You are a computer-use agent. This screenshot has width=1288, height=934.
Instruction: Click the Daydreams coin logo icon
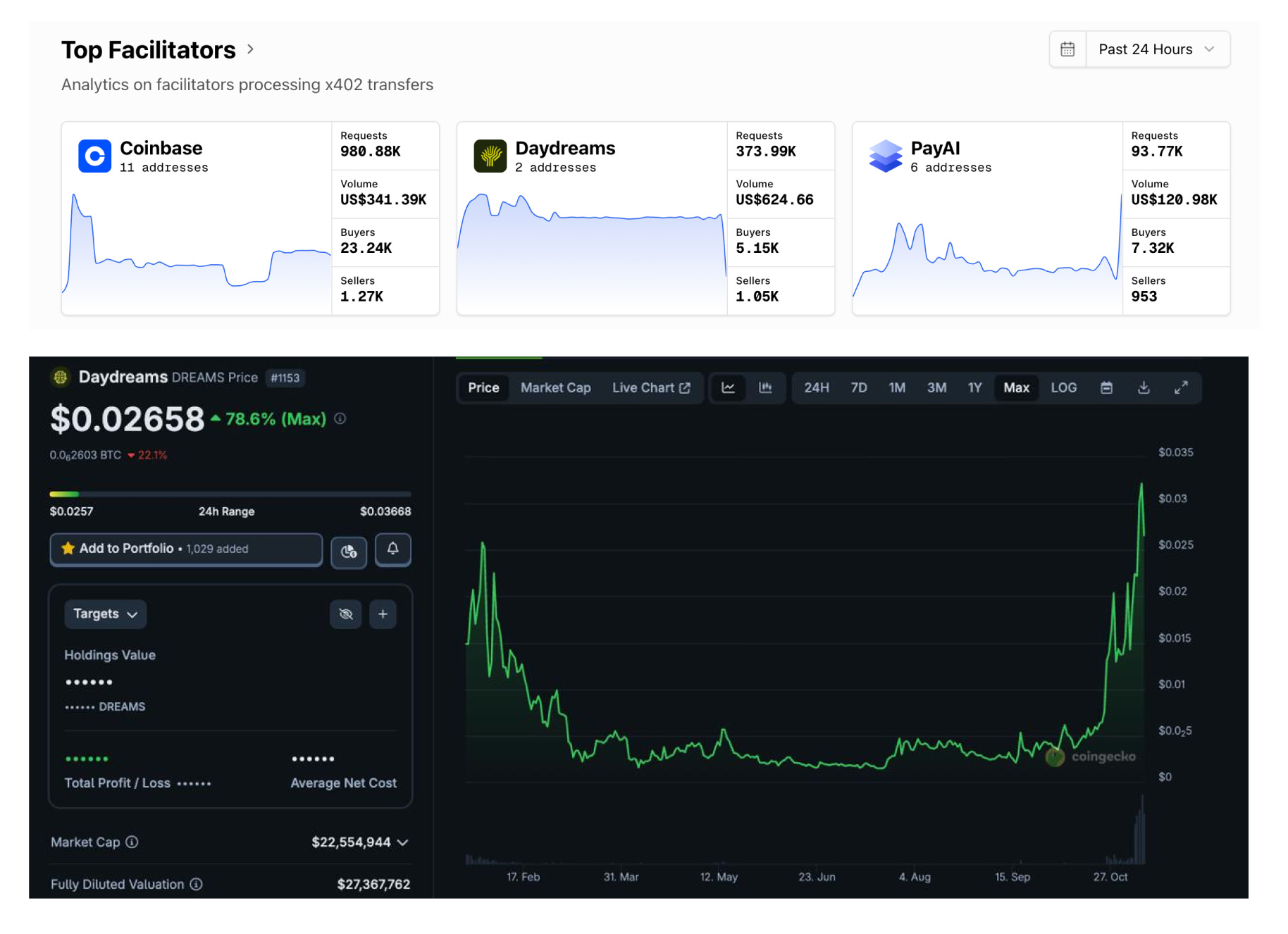pos(61,377)
